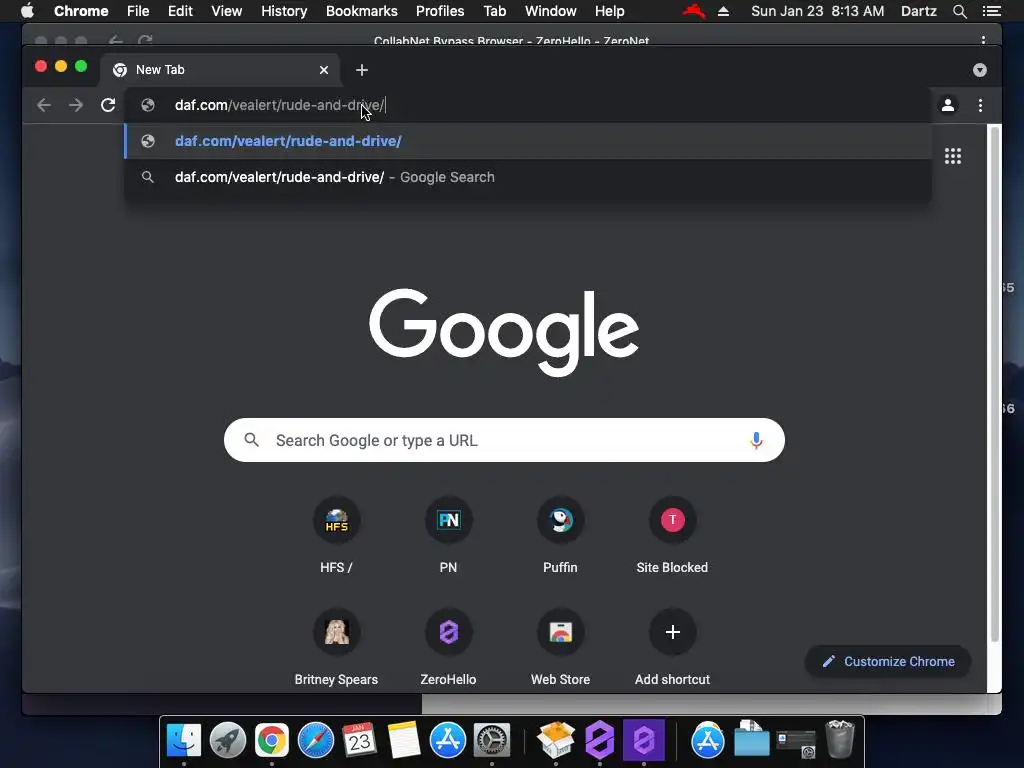Open the PN shortcut

(449, 536)
